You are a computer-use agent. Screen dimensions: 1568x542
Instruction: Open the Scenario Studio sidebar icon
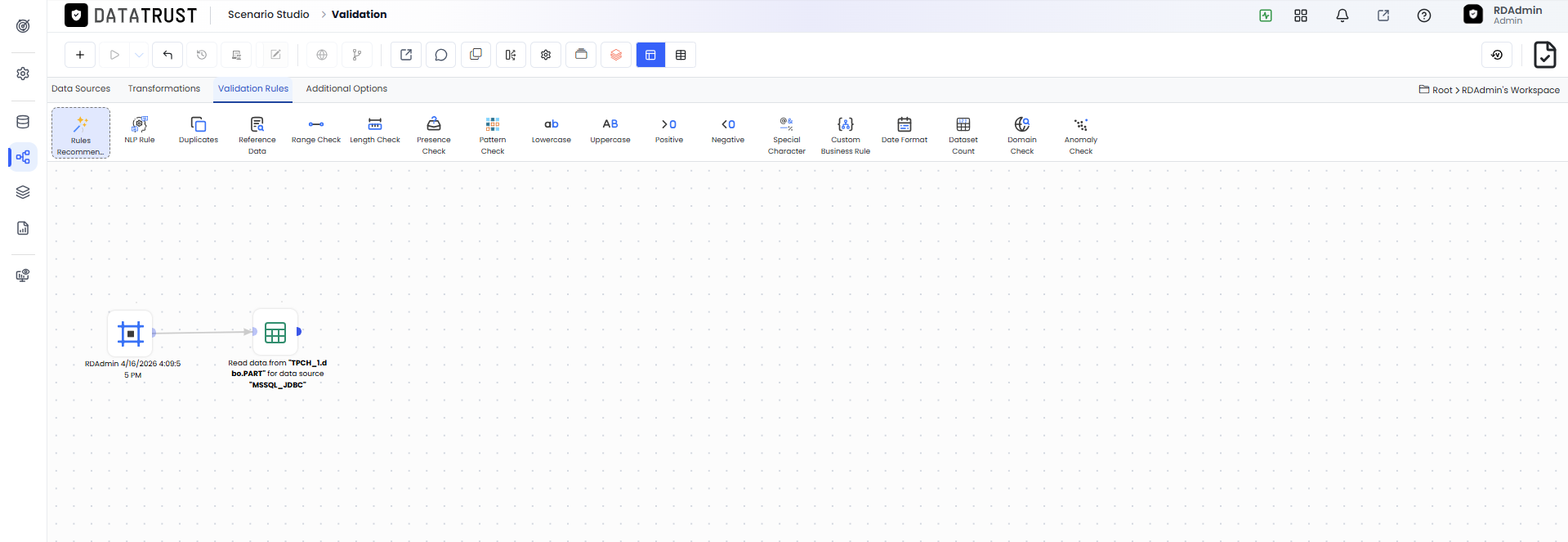tap(23, 157)
